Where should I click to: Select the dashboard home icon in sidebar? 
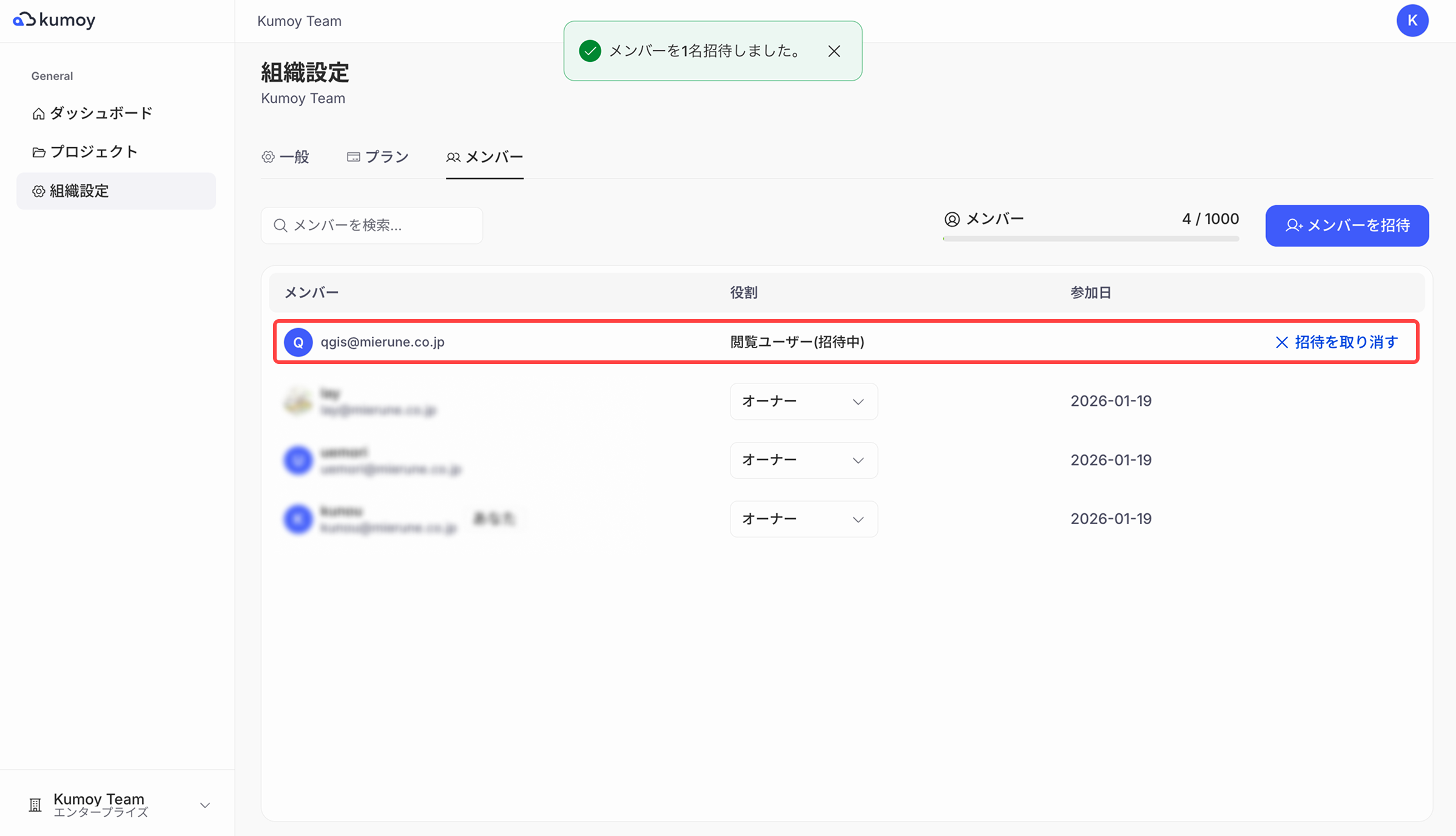tap(38, 113)
